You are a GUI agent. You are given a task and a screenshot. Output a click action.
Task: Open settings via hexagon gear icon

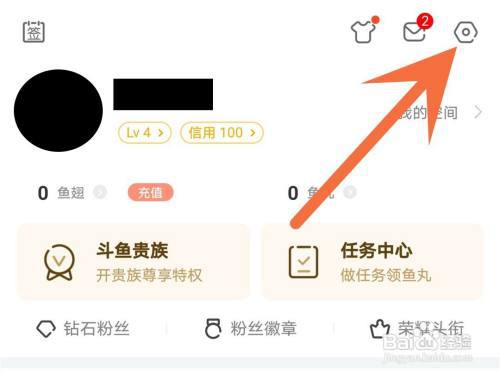tap(466, 32)
